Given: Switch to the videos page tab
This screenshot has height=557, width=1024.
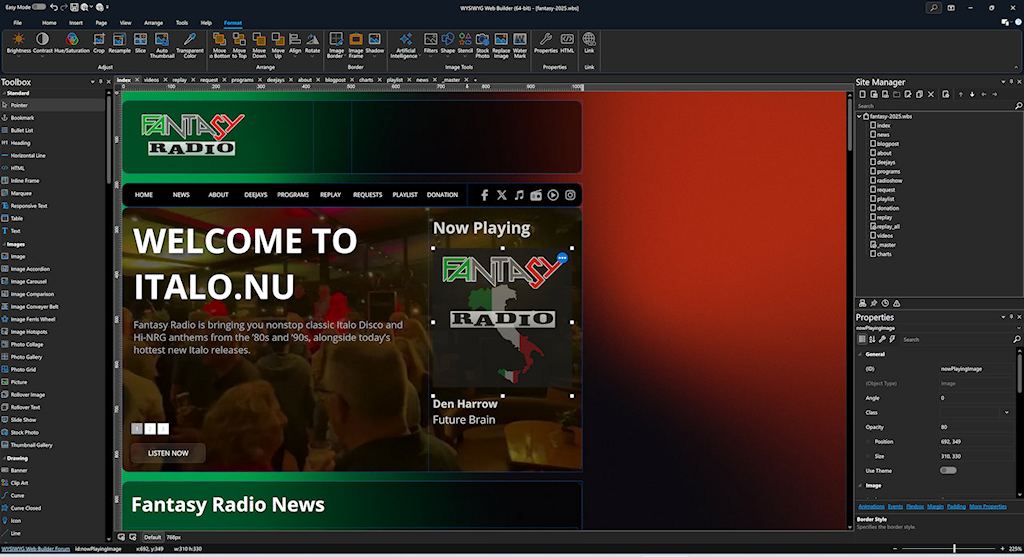Looking at the screenshot, I should coord(152,80).
